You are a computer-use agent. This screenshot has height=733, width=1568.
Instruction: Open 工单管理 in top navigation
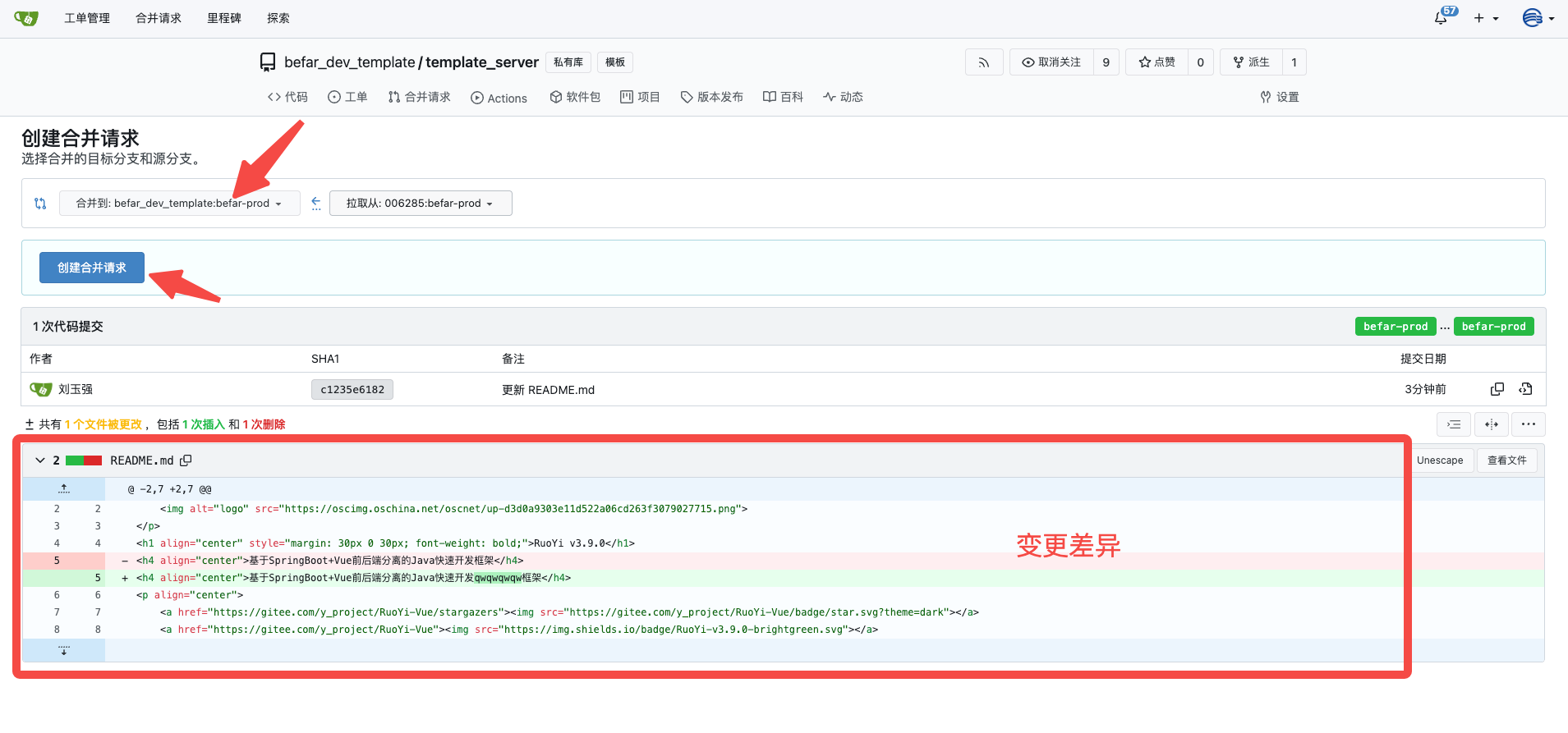coord(87,18)
